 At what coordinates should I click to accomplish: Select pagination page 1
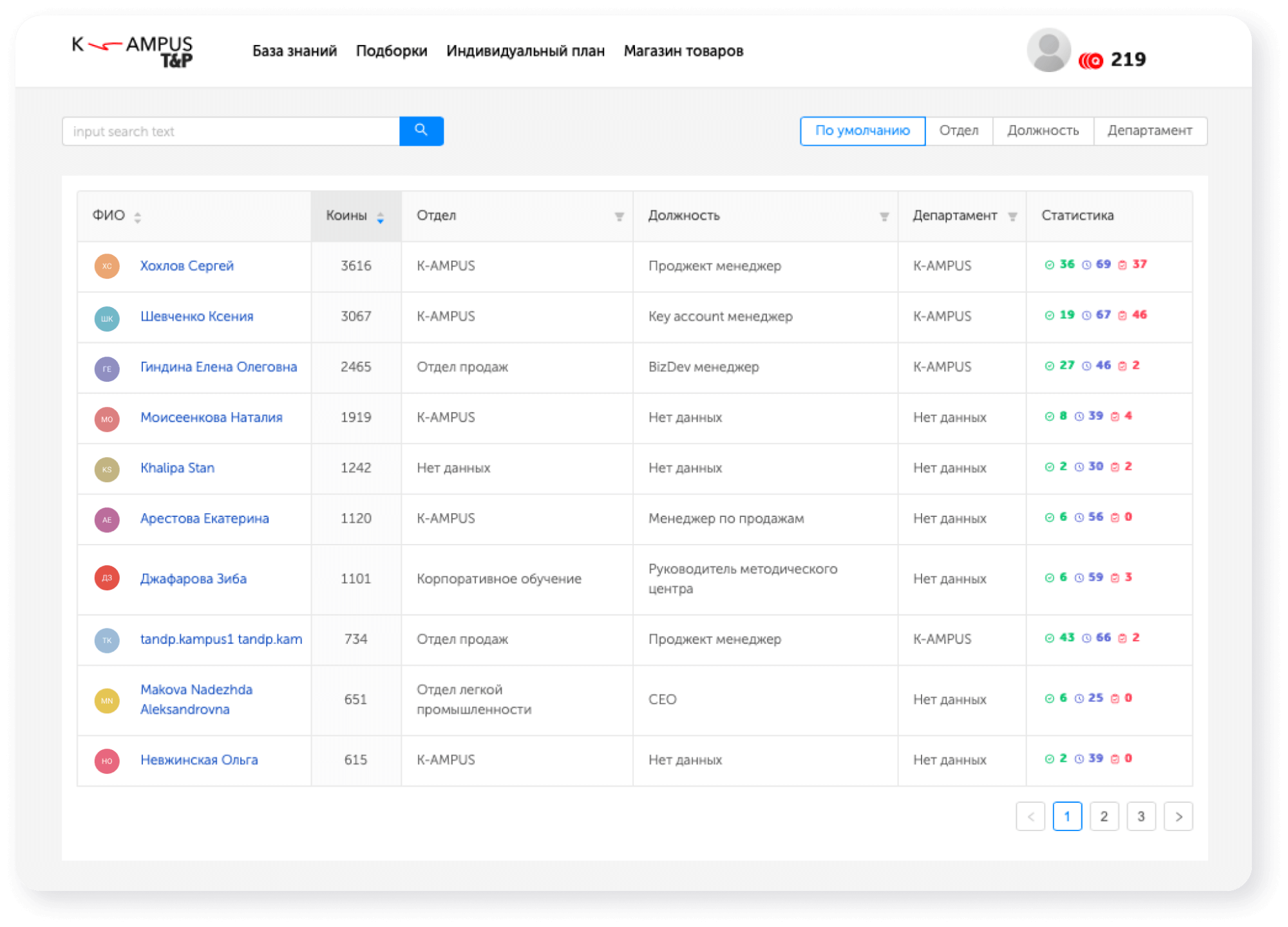pos(1067,816)
